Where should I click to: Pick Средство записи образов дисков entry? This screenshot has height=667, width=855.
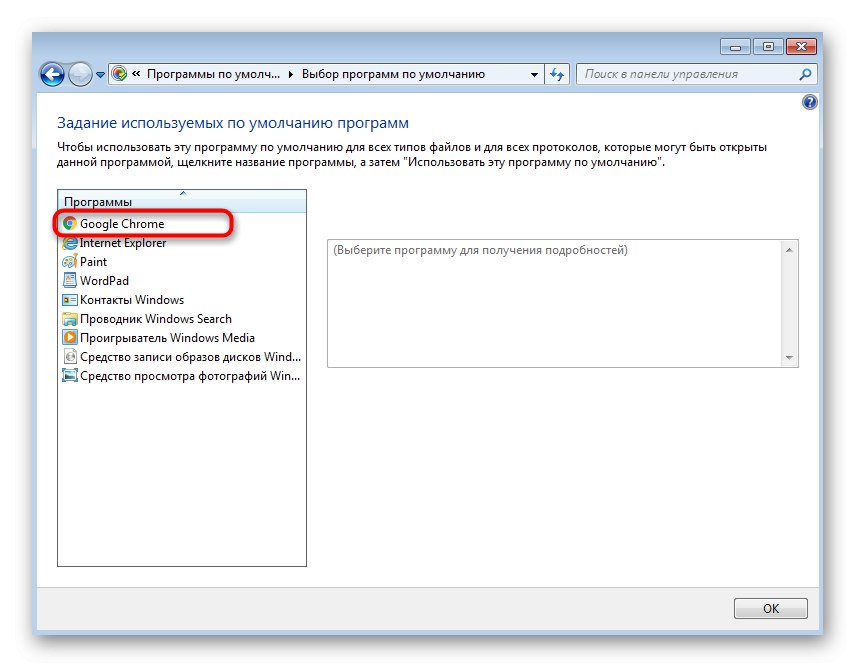point(182,357)
